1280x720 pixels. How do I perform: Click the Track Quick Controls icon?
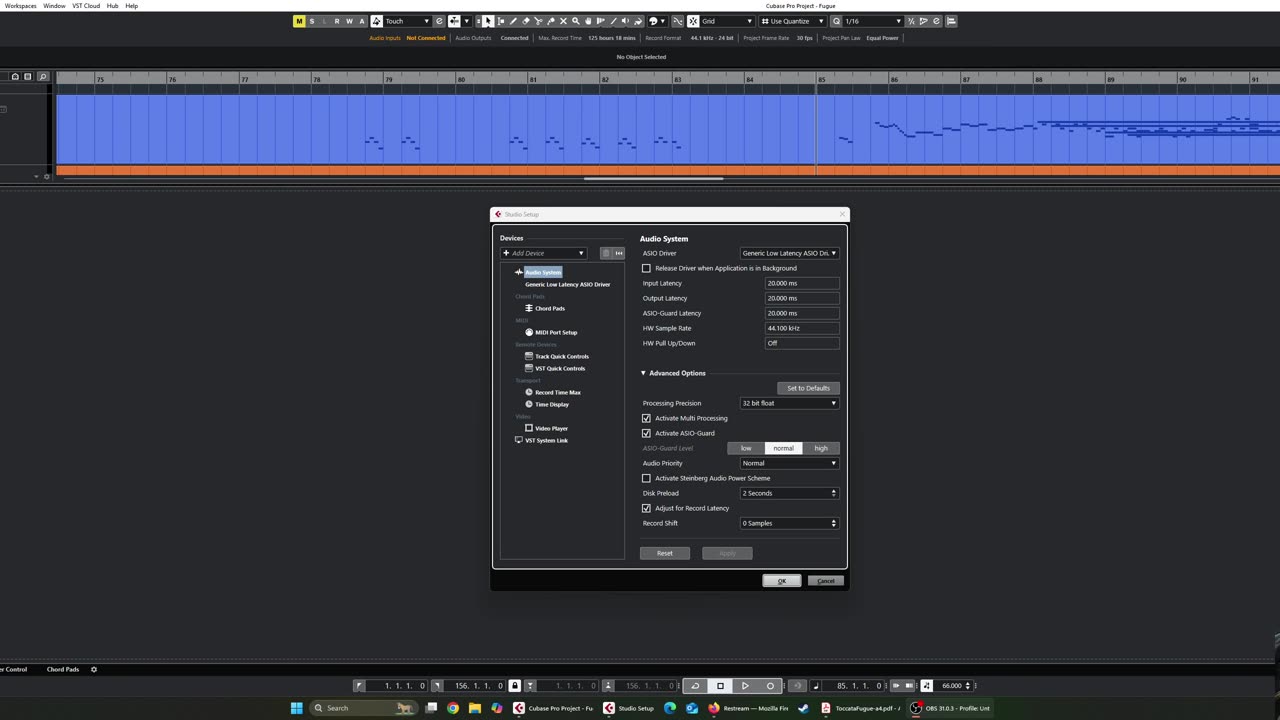529,356
